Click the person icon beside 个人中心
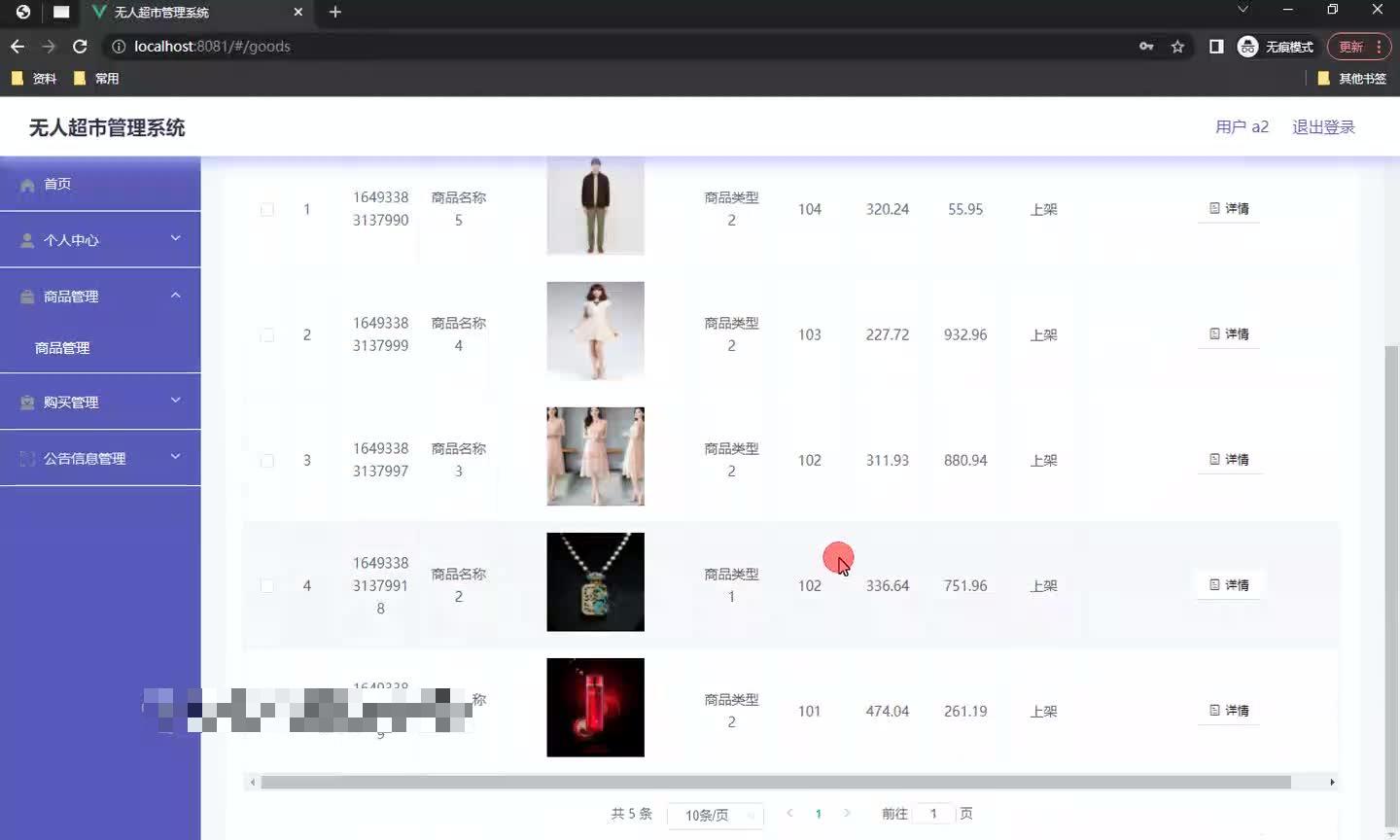This screenshot has width=1400, height=840. click(x=27, y=240)
